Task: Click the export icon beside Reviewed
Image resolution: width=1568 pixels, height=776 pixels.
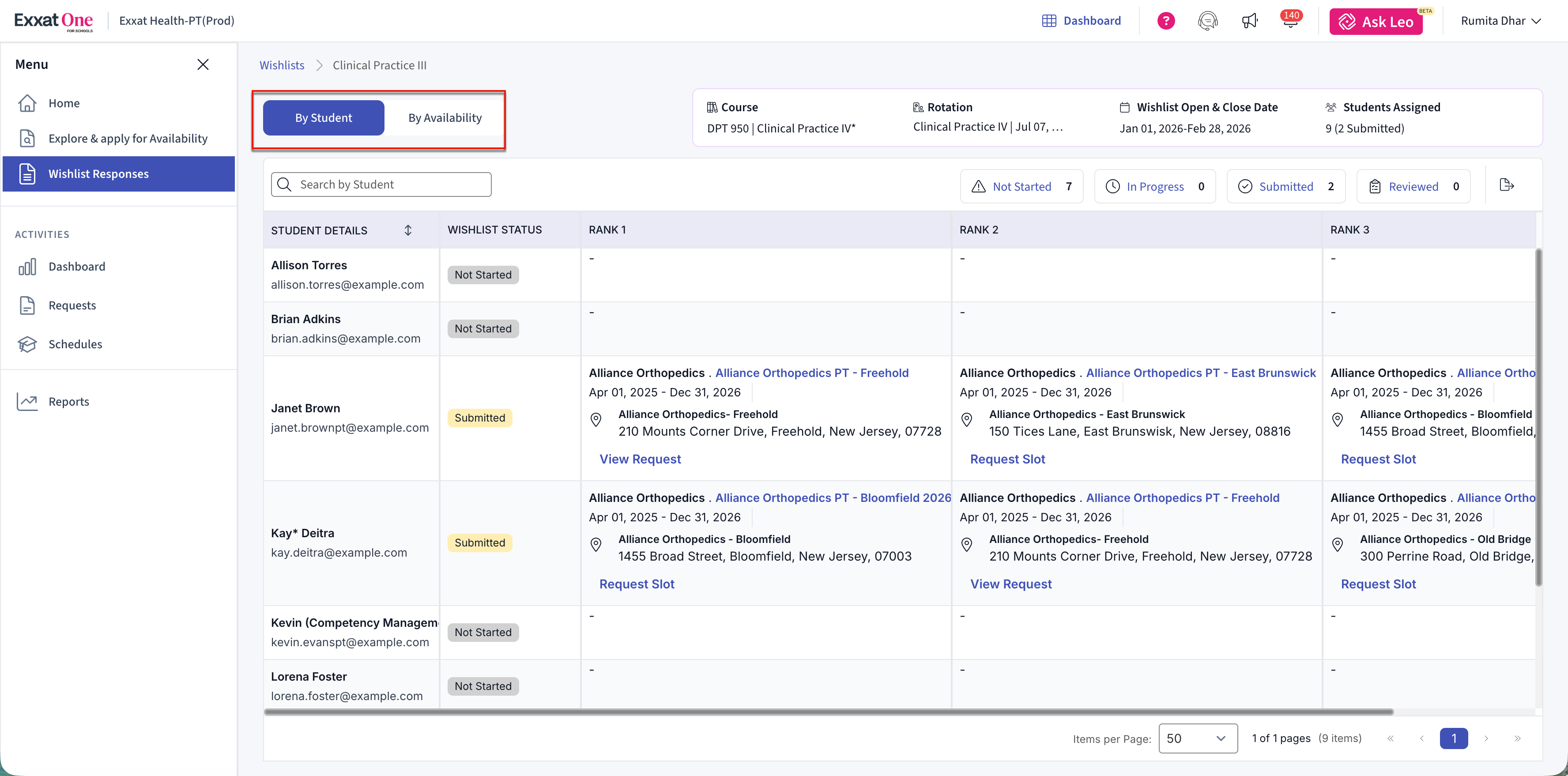Action: [x=1507, y=185]
